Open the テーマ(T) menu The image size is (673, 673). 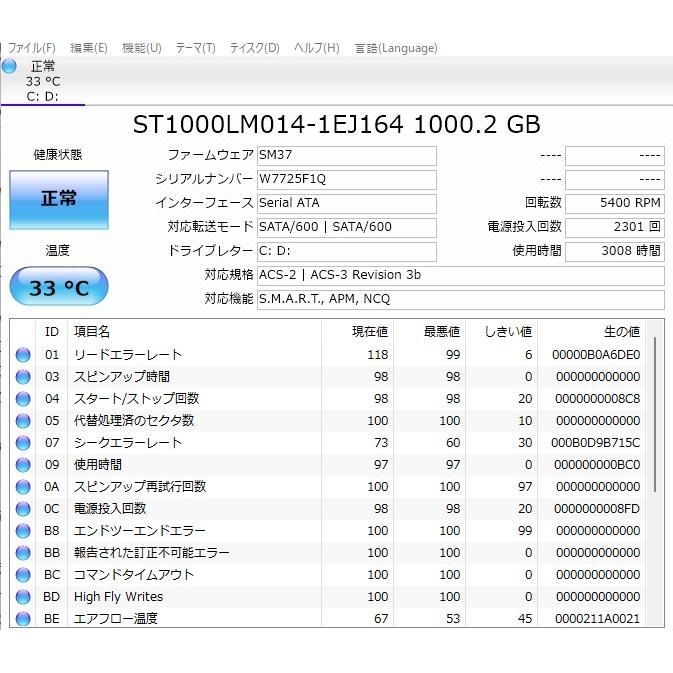(196, 48)
